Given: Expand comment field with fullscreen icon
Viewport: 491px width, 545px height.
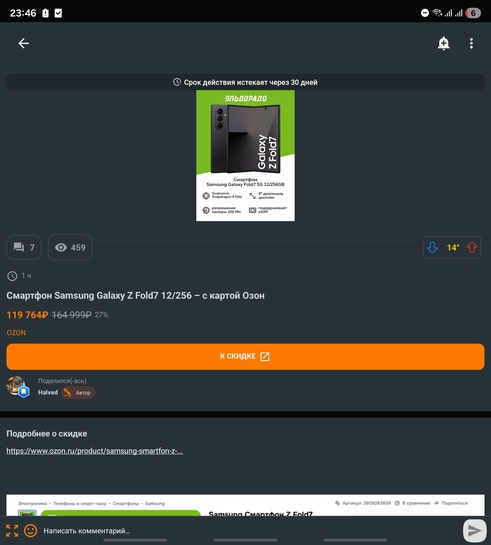Looking at the screenshot, I should tap(12, 531).
